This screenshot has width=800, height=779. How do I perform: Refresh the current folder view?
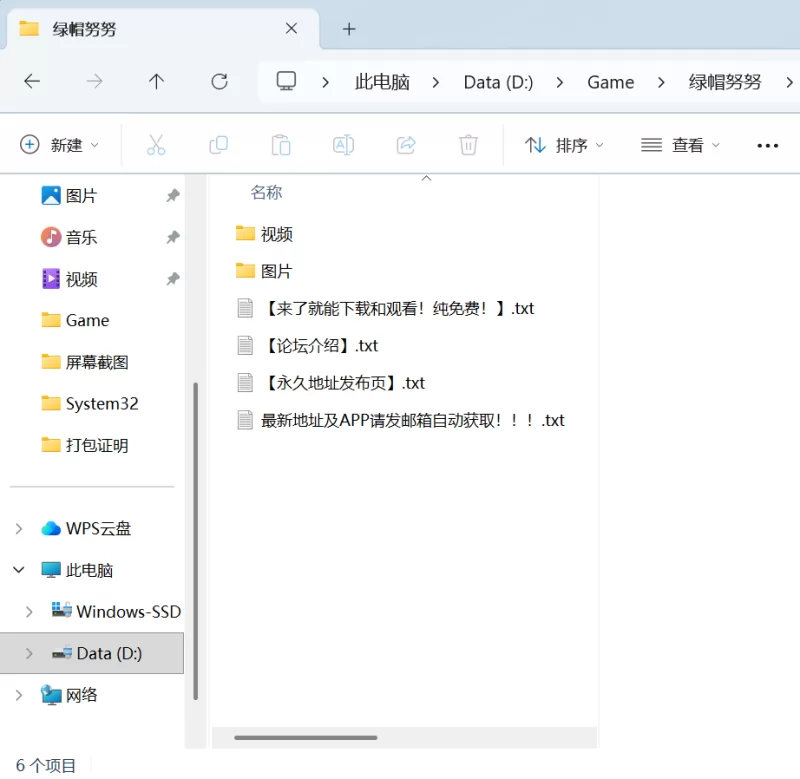click(x=219, y=81)
